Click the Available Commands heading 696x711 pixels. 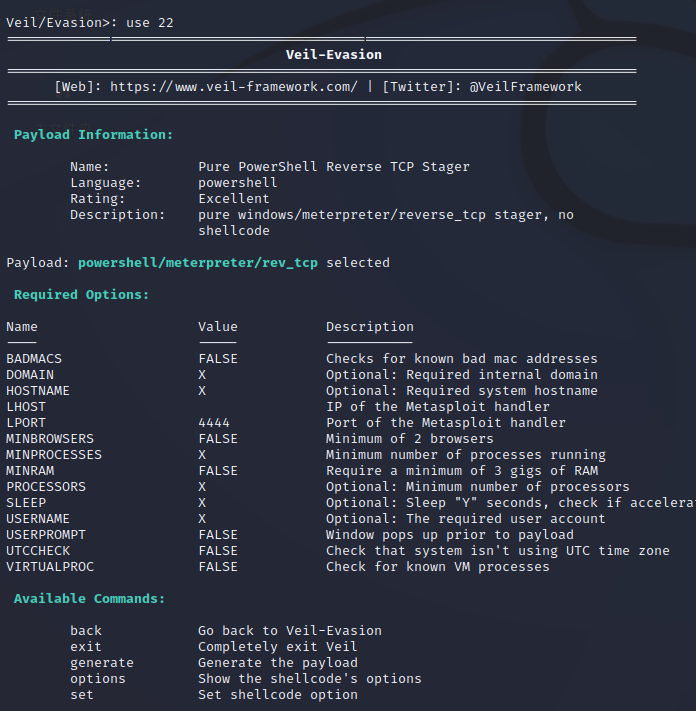(89, 599)
